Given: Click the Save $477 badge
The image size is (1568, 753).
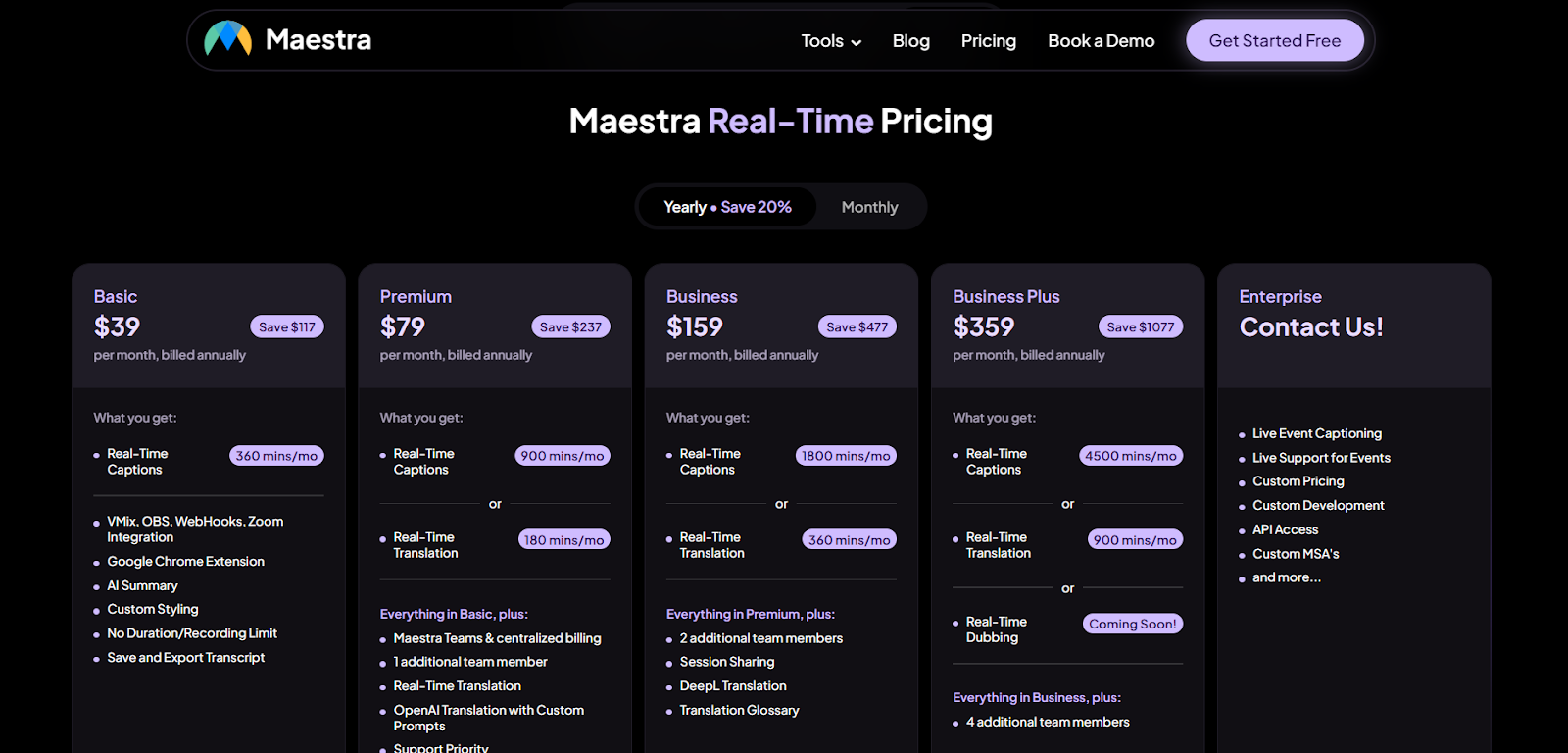Looking at the screenshot, I should pyautogui.click(x=857, y=326).
